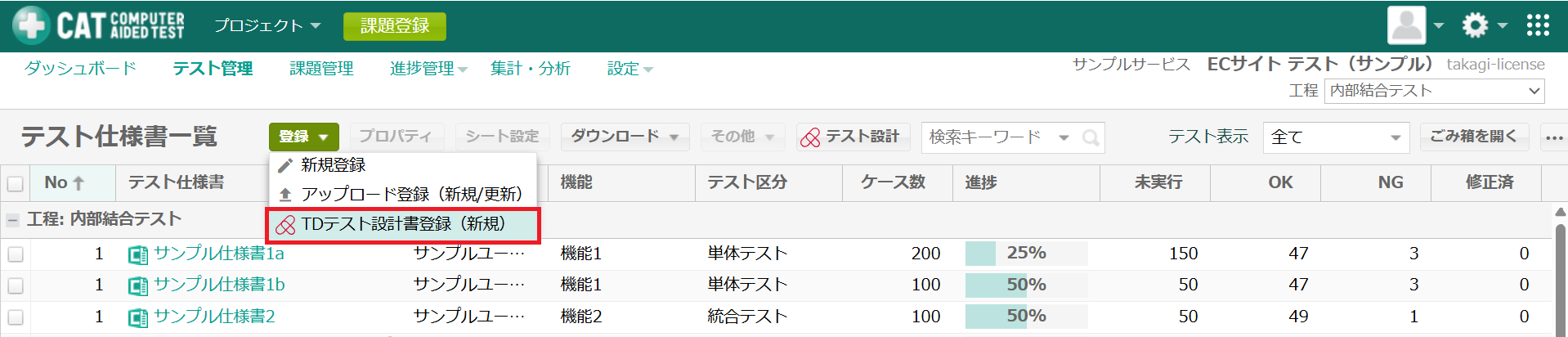Screen dimensions: 1568x337
Task: Choose 新規登録 from the dropdown menu
Action: pyautogui.click(x=333, y=165)
